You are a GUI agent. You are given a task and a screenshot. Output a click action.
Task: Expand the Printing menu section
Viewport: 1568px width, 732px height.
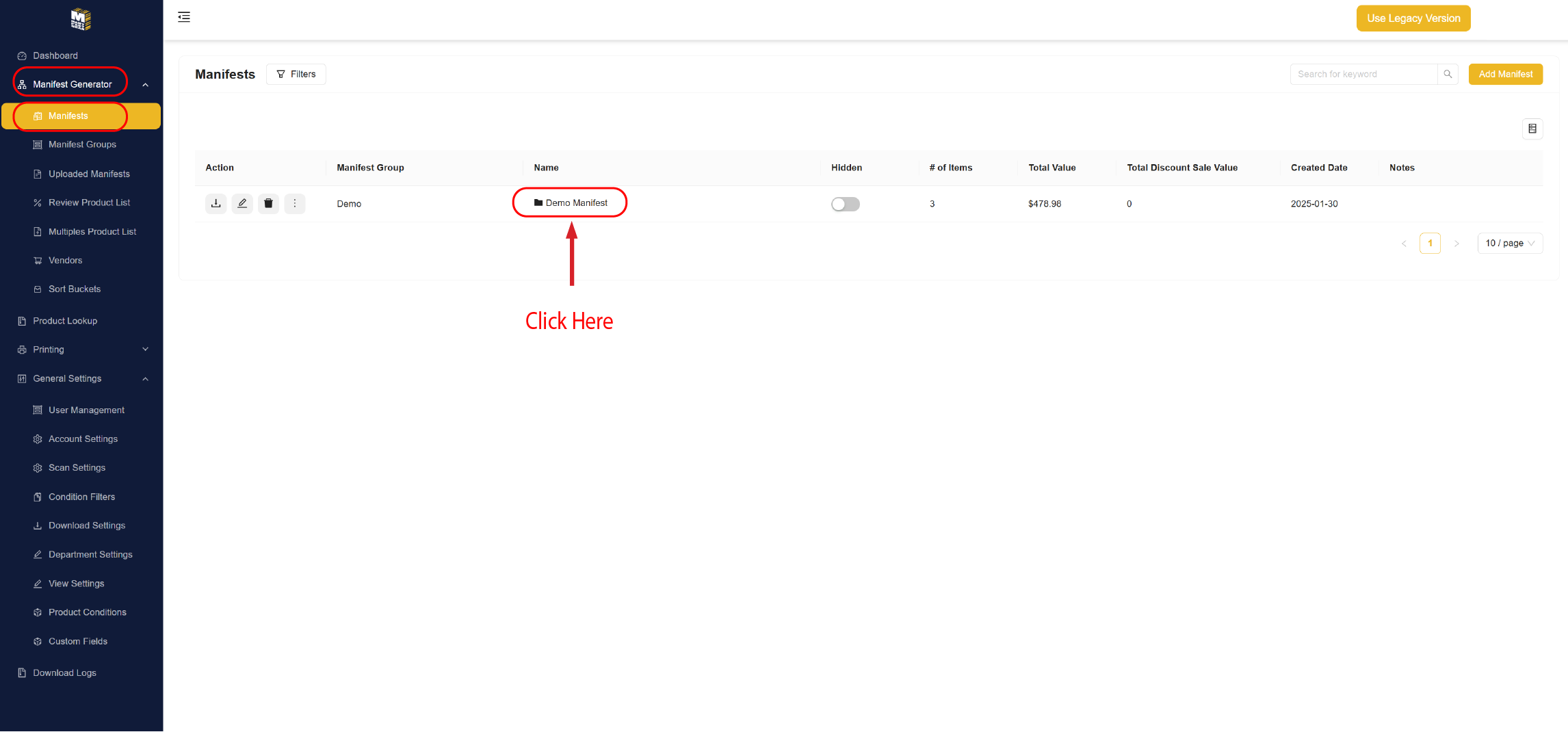coord(145,350)
